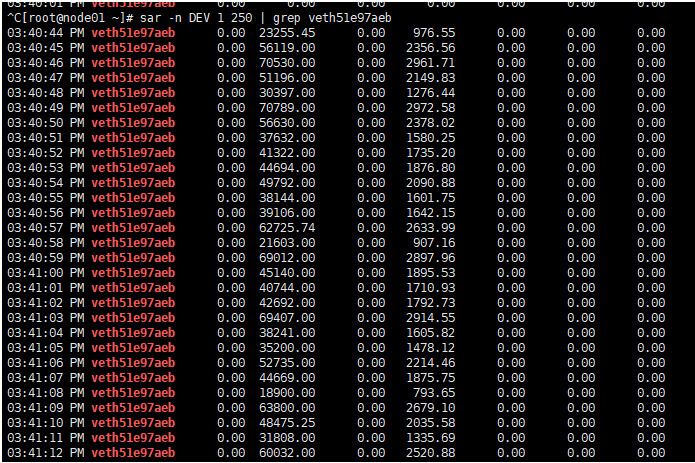Click the command text 'sar -n DEV 1 250'
This screenshot has height=463, width=695.
pos(196,18)
